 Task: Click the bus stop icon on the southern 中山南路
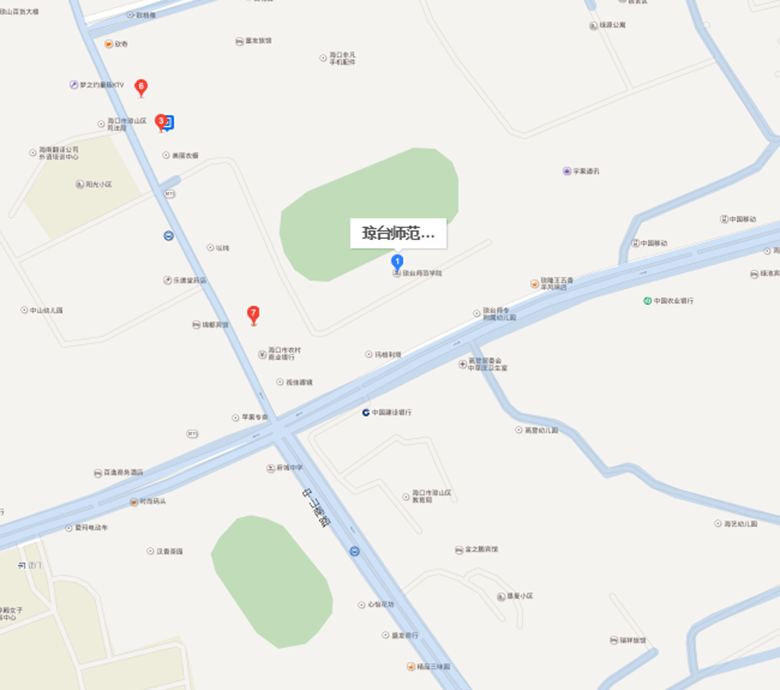tap(354, 551)
